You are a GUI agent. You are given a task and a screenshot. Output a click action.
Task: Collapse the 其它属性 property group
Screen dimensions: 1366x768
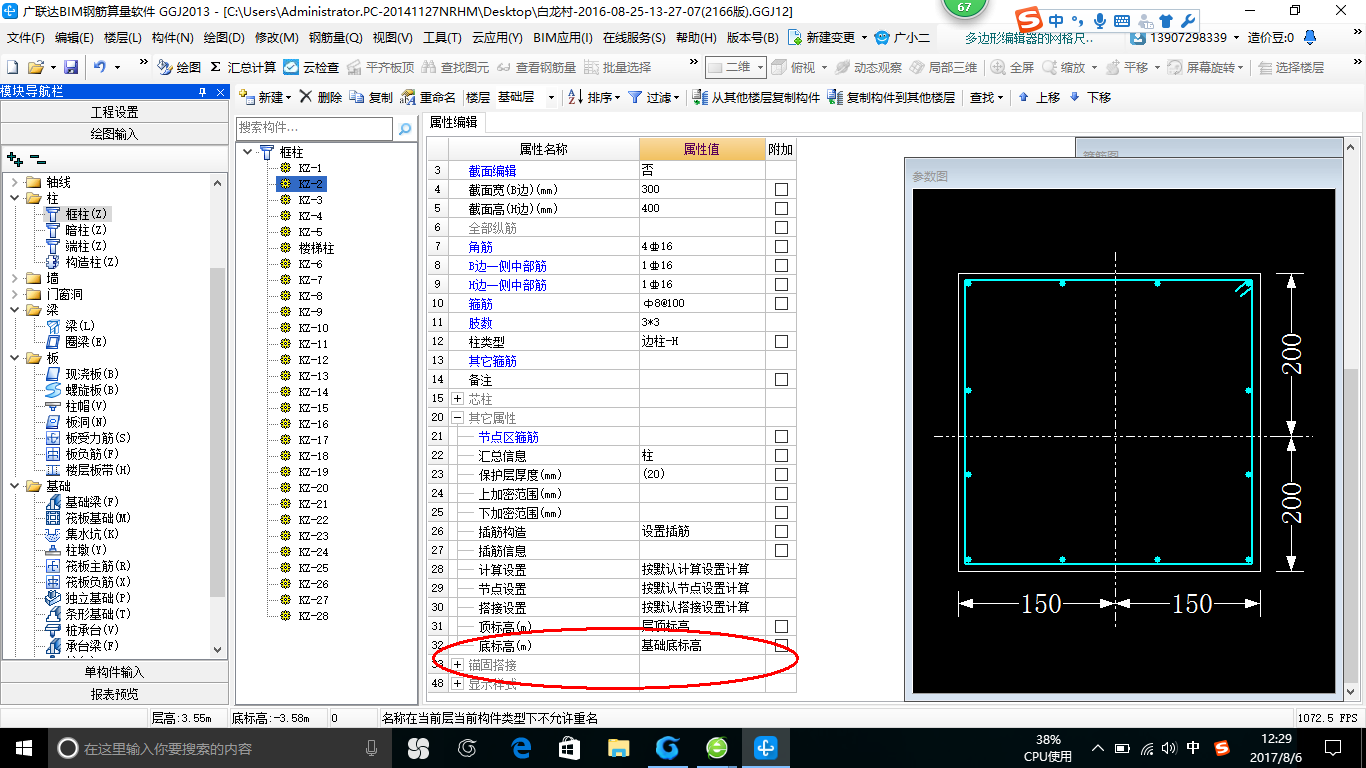pos(458,418)
